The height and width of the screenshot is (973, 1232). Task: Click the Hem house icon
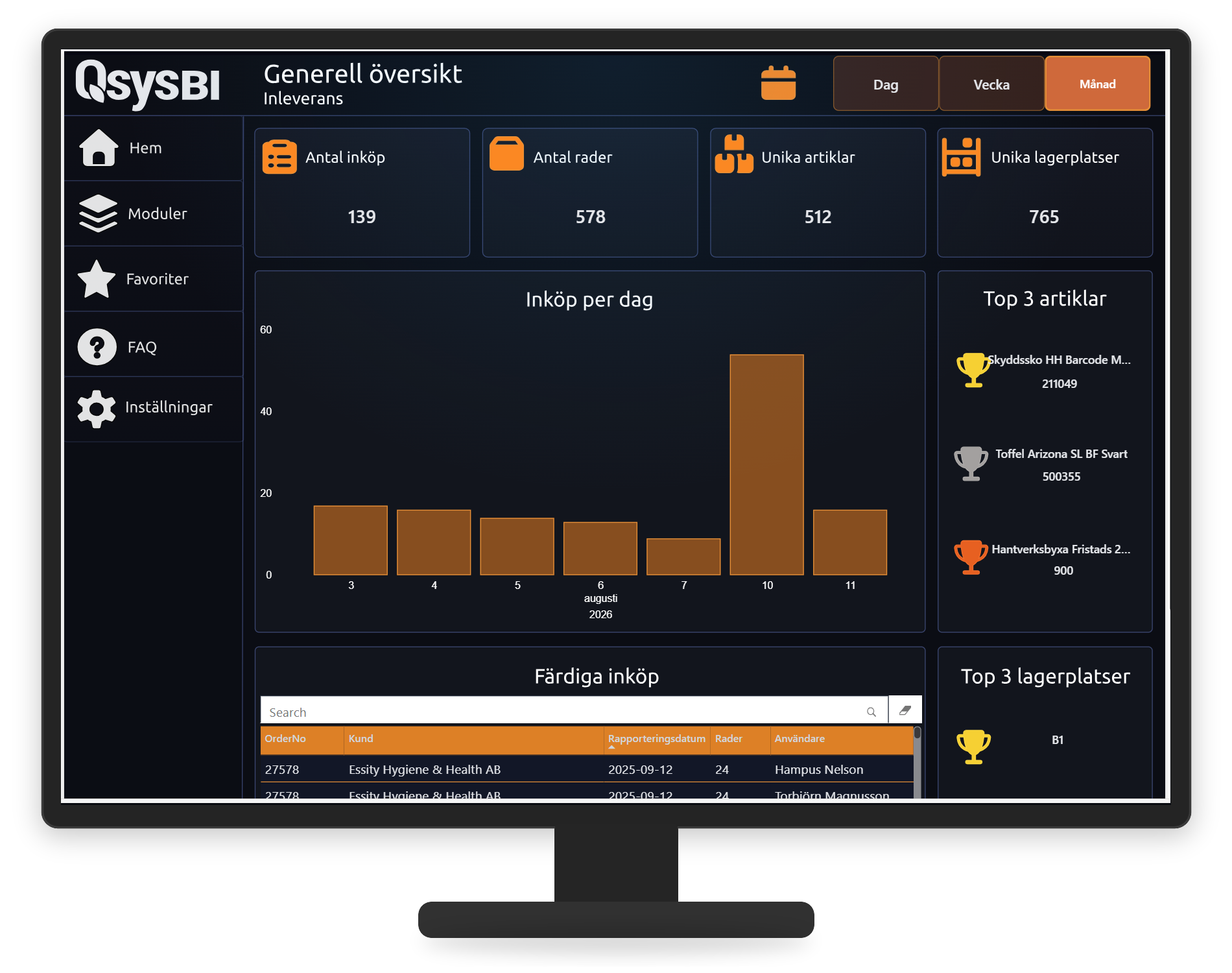click(x=99, y=148)
